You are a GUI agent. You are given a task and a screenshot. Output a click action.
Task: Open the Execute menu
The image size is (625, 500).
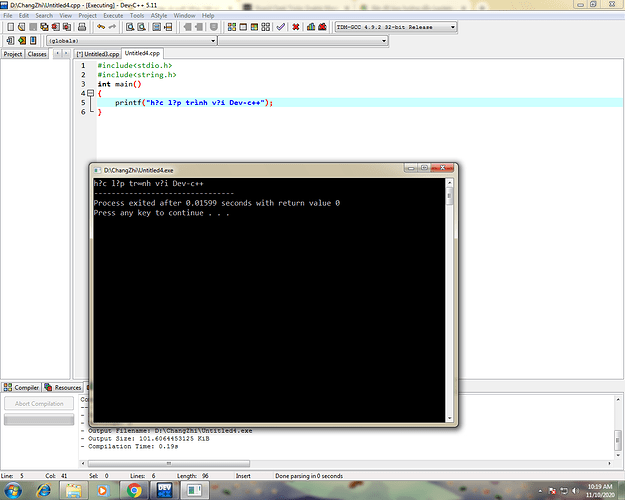115,16
